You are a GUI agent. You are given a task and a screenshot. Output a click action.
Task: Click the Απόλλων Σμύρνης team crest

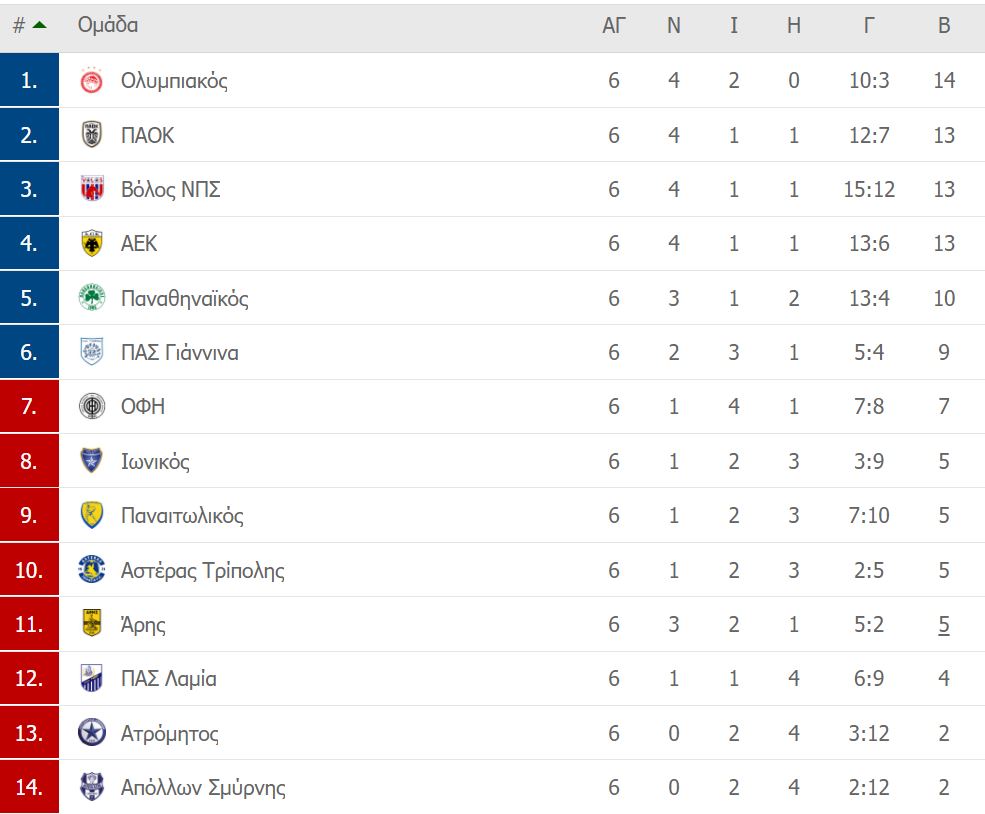point(92,787)
